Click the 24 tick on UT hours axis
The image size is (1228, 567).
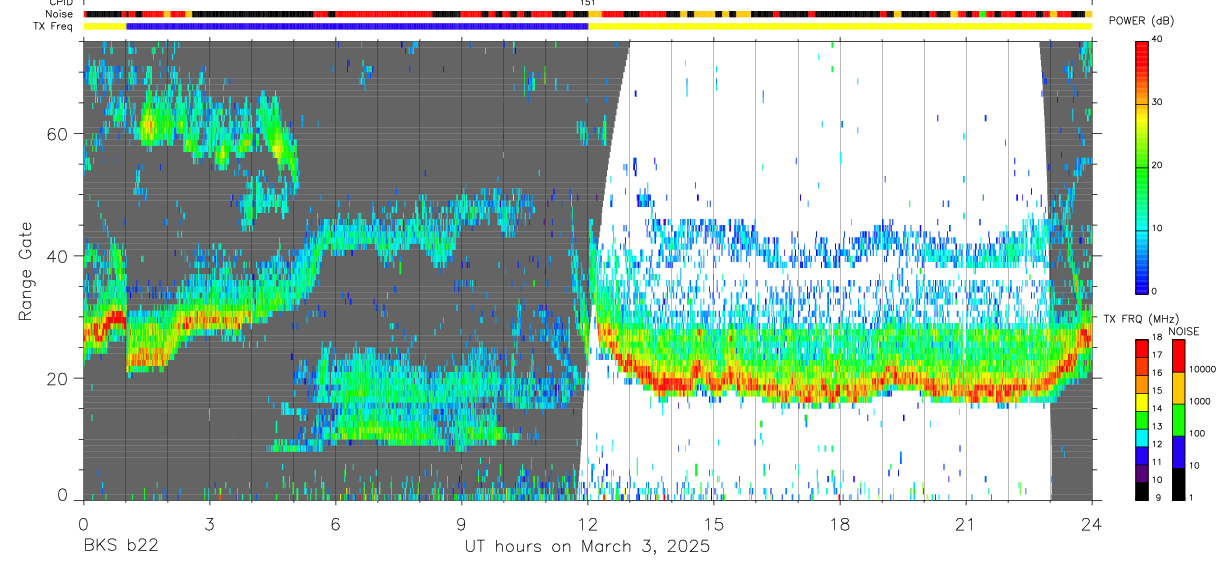[x=1092, y=524]
